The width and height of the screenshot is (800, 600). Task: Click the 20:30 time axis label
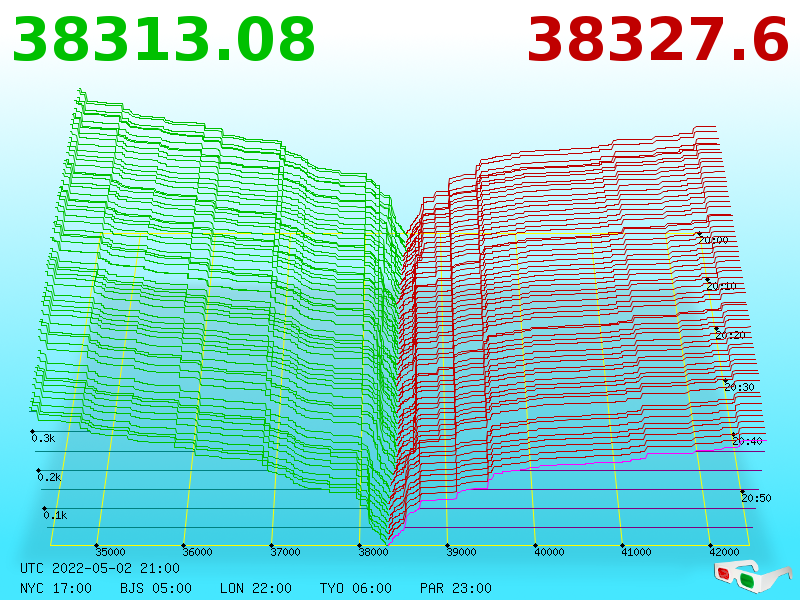[739, 387]
